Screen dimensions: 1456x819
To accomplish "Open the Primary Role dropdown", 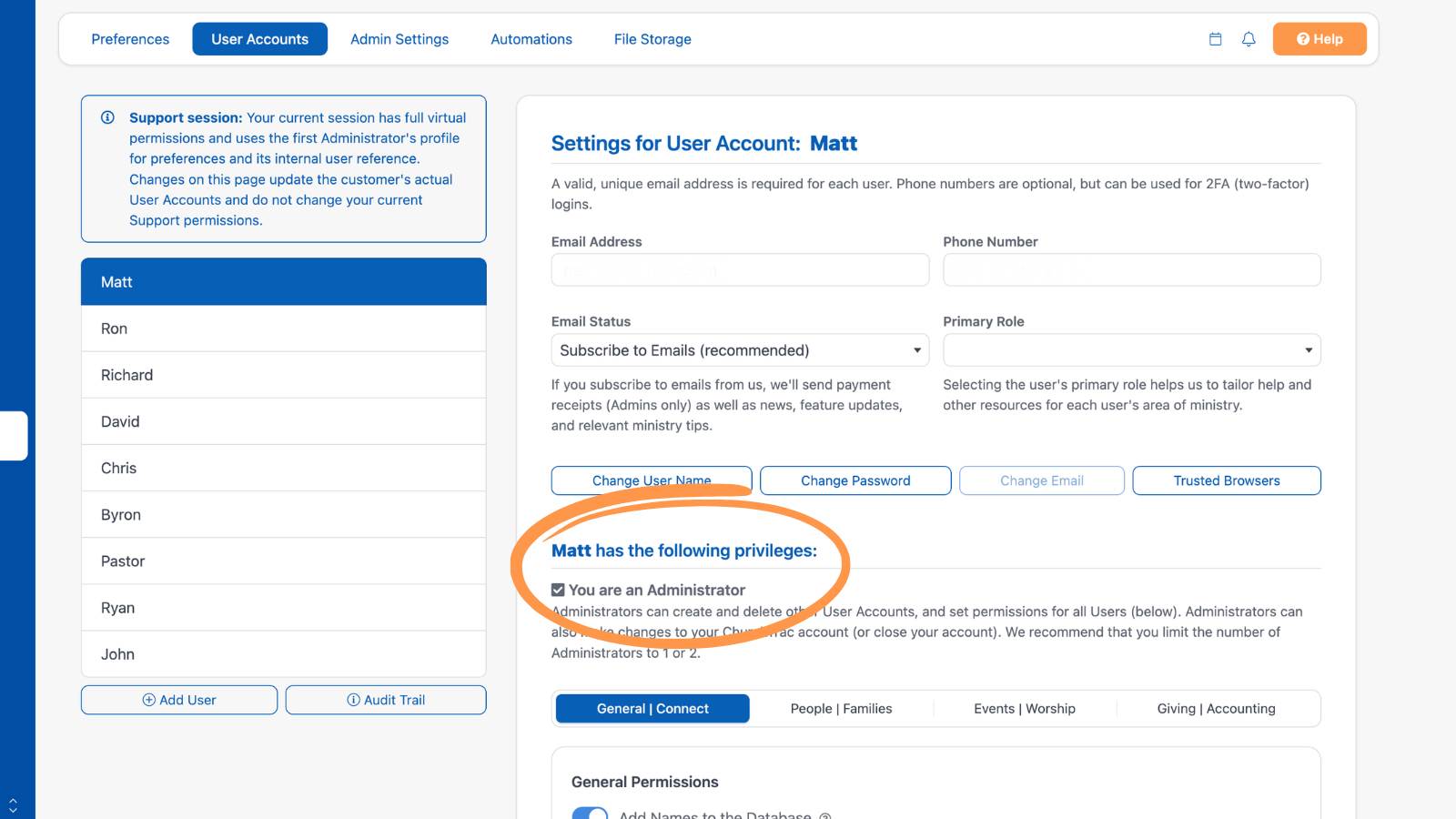I will [x=1132, y=350].
